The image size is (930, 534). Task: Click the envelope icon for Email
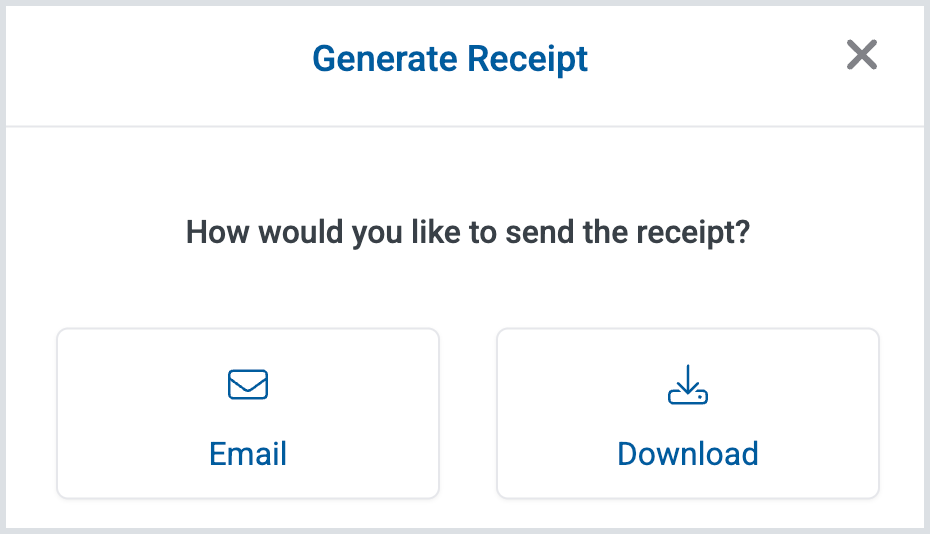coord(248,385)
